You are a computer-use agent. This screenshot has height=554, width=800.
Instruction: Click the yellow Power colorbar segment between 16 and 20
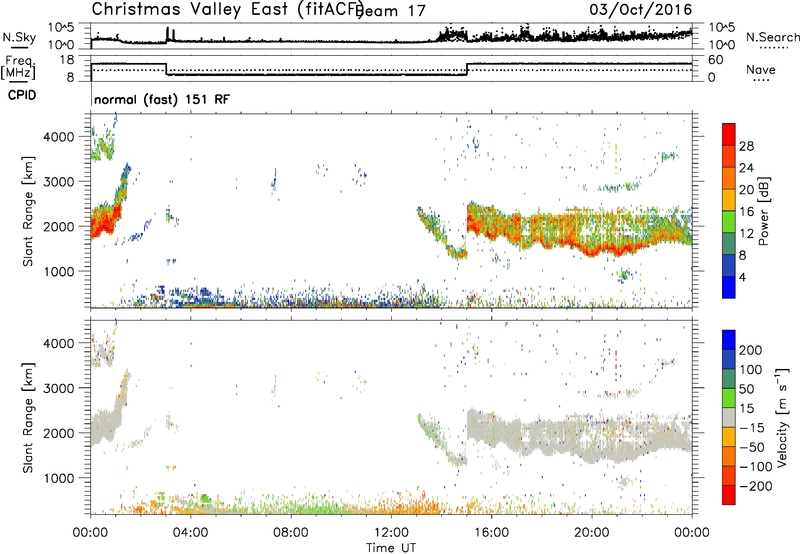coord(729,200)
